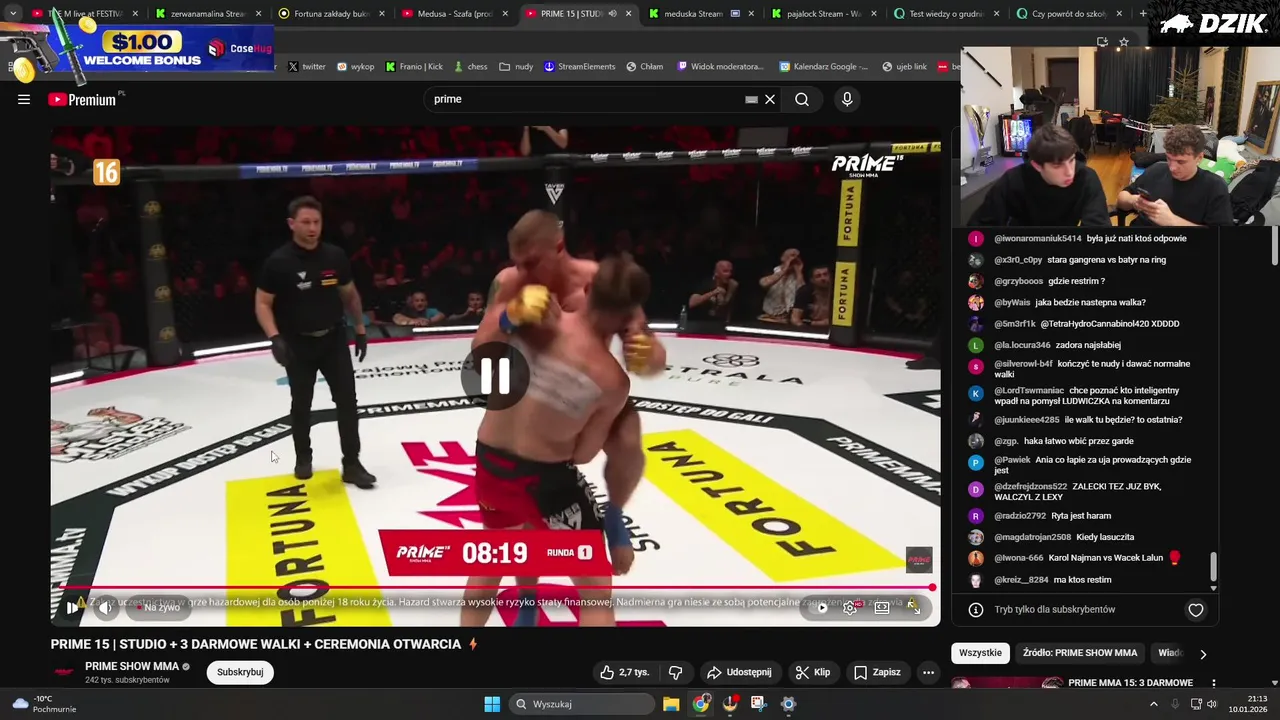Dislike the video with thumbs-down

point(675,672)
